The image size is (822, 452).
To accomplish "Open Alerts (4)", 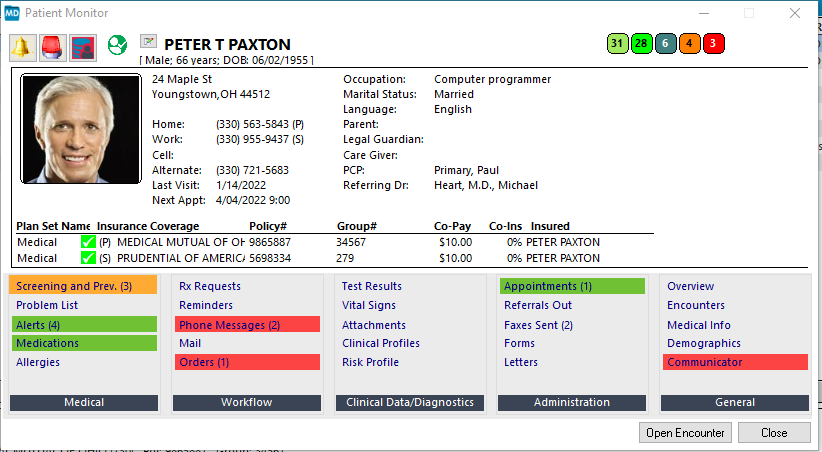I will (84, 325).
